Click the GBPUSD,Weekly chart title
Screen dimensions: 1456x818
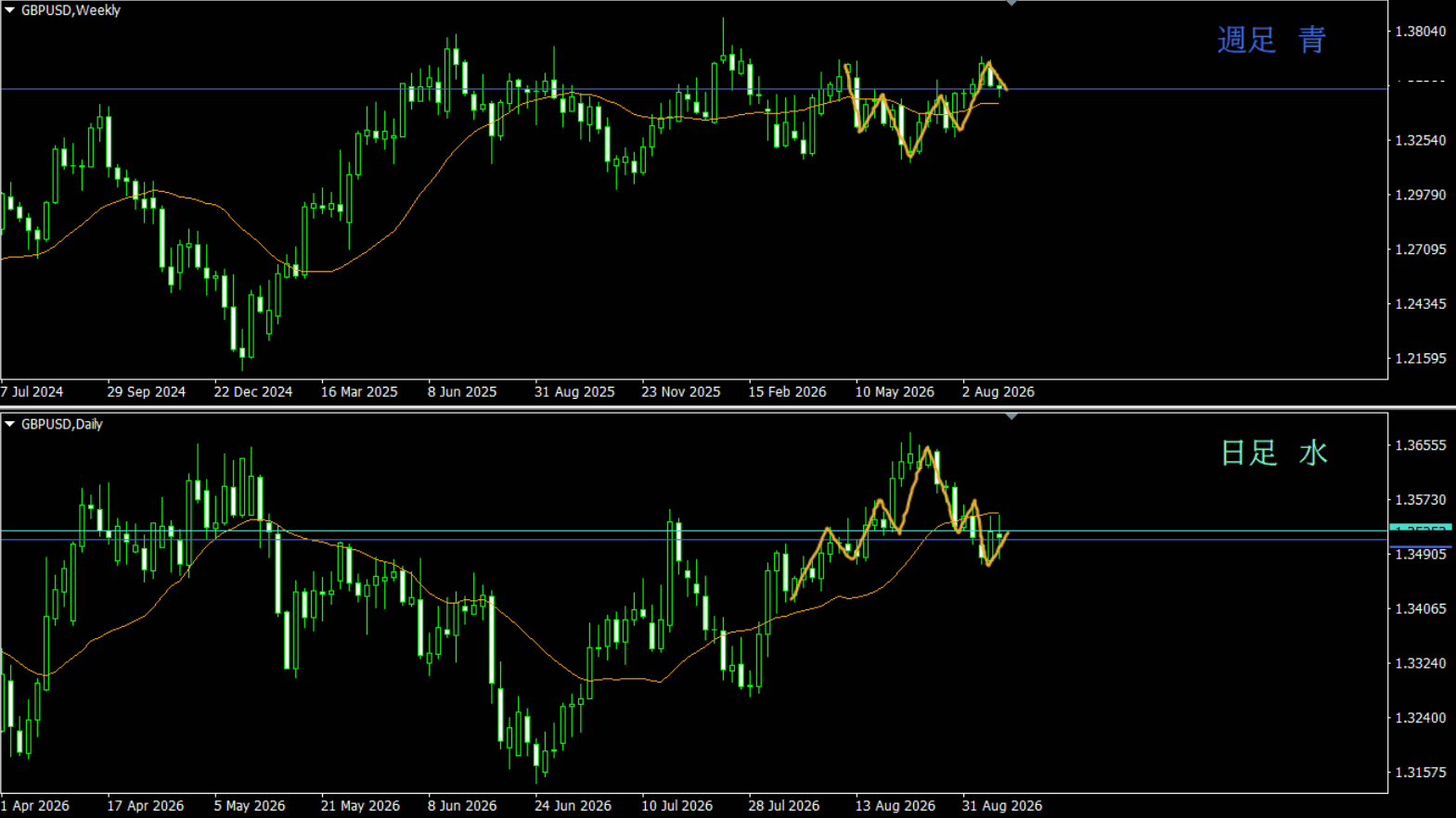point(71,10)
